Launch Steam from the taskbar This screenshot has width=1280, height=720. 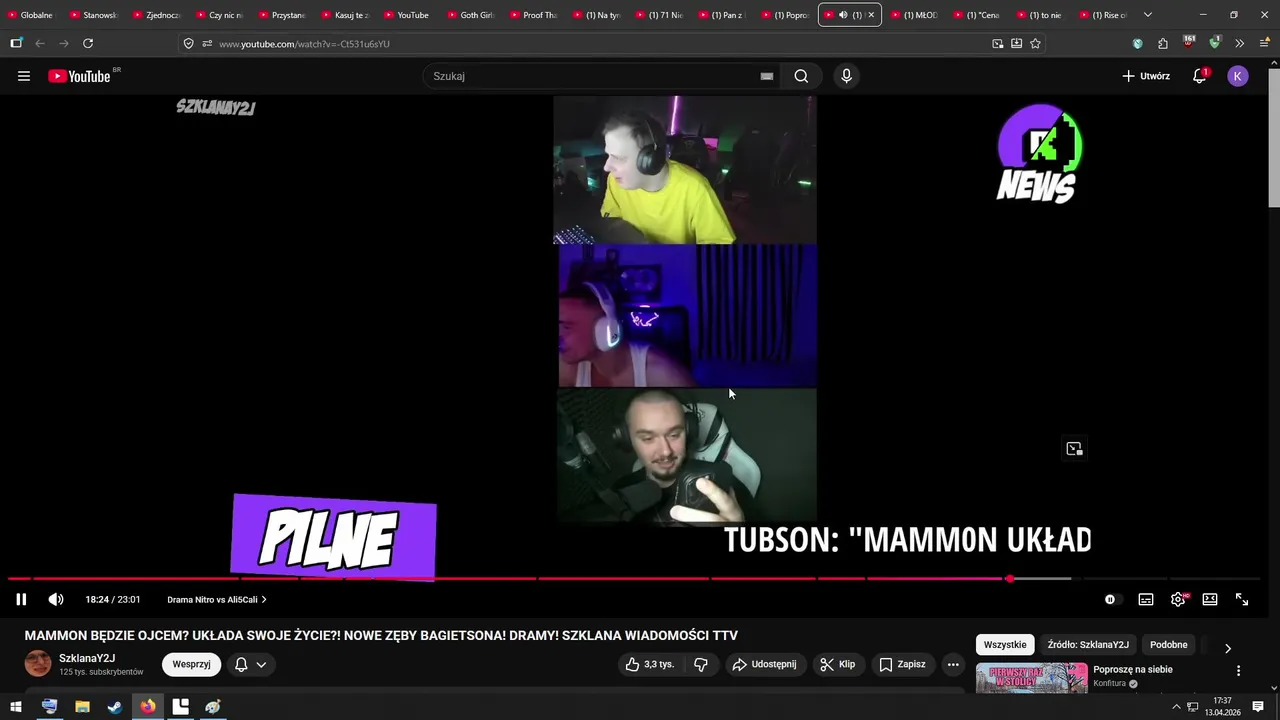point(115,707)
